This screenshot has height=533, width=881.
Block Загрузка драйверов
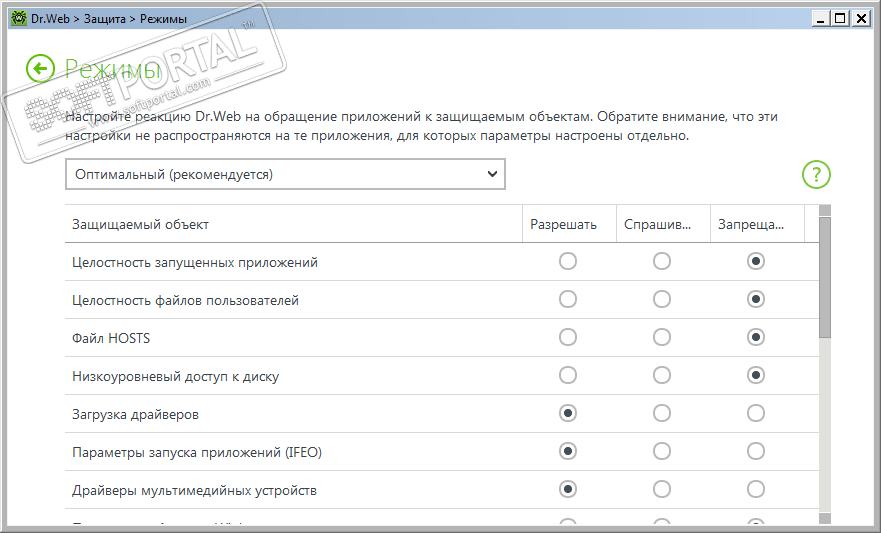tap(756, 413)
